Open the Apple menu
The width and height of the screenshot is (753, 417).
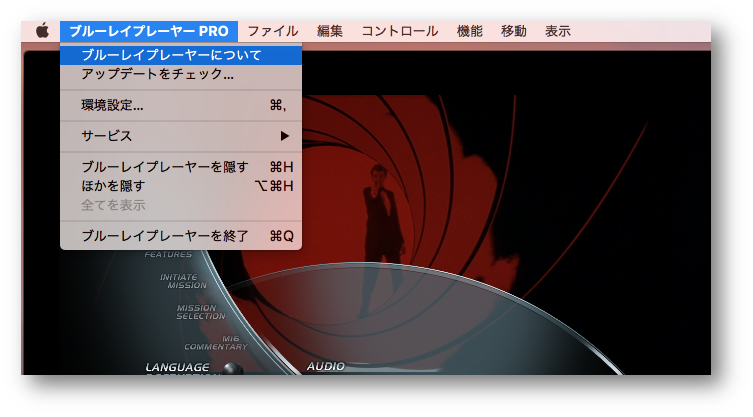click(x=42, y=31)
